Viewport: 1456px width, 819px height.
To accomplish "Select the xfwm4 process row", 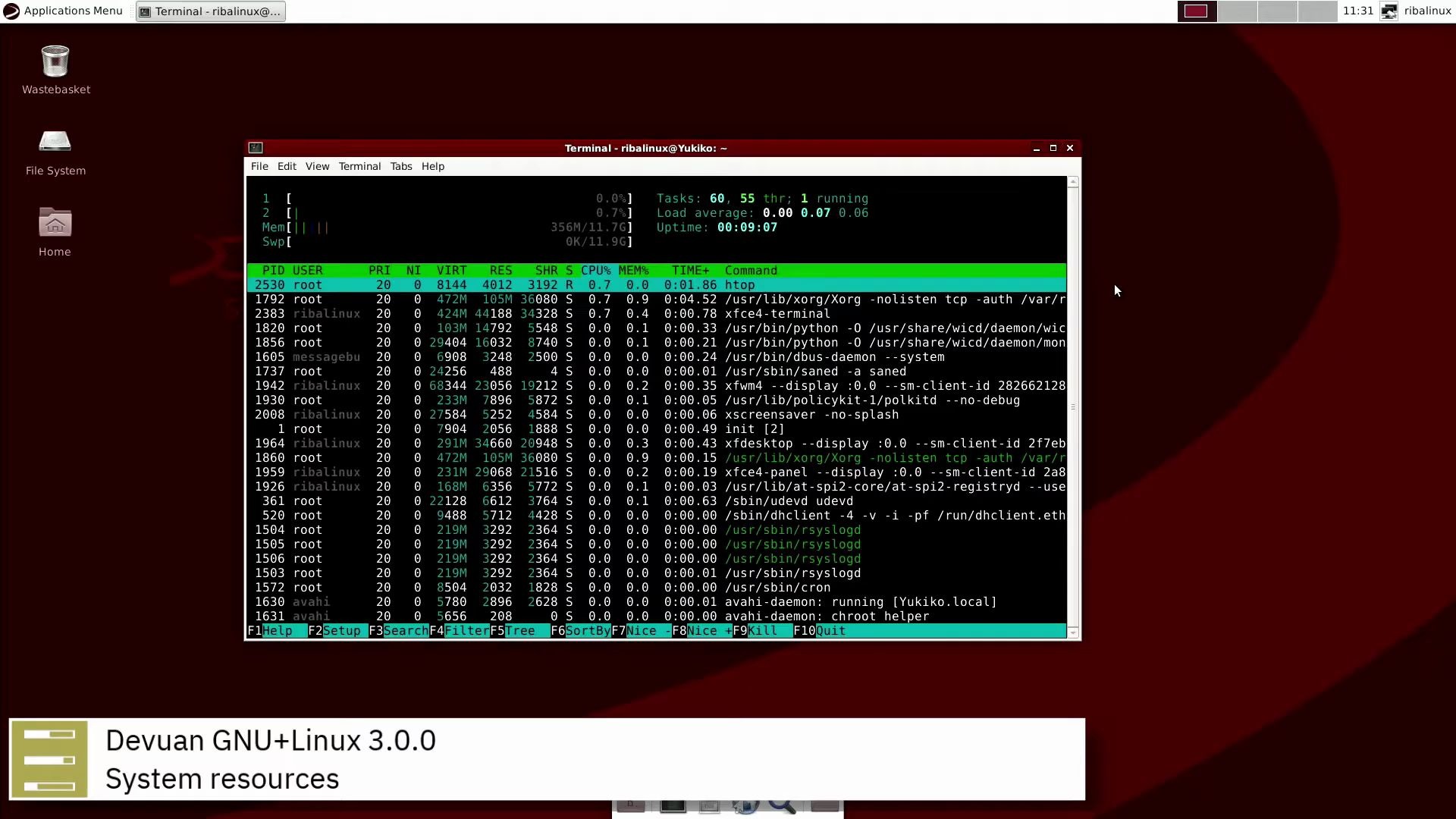I will coord(657,386).
